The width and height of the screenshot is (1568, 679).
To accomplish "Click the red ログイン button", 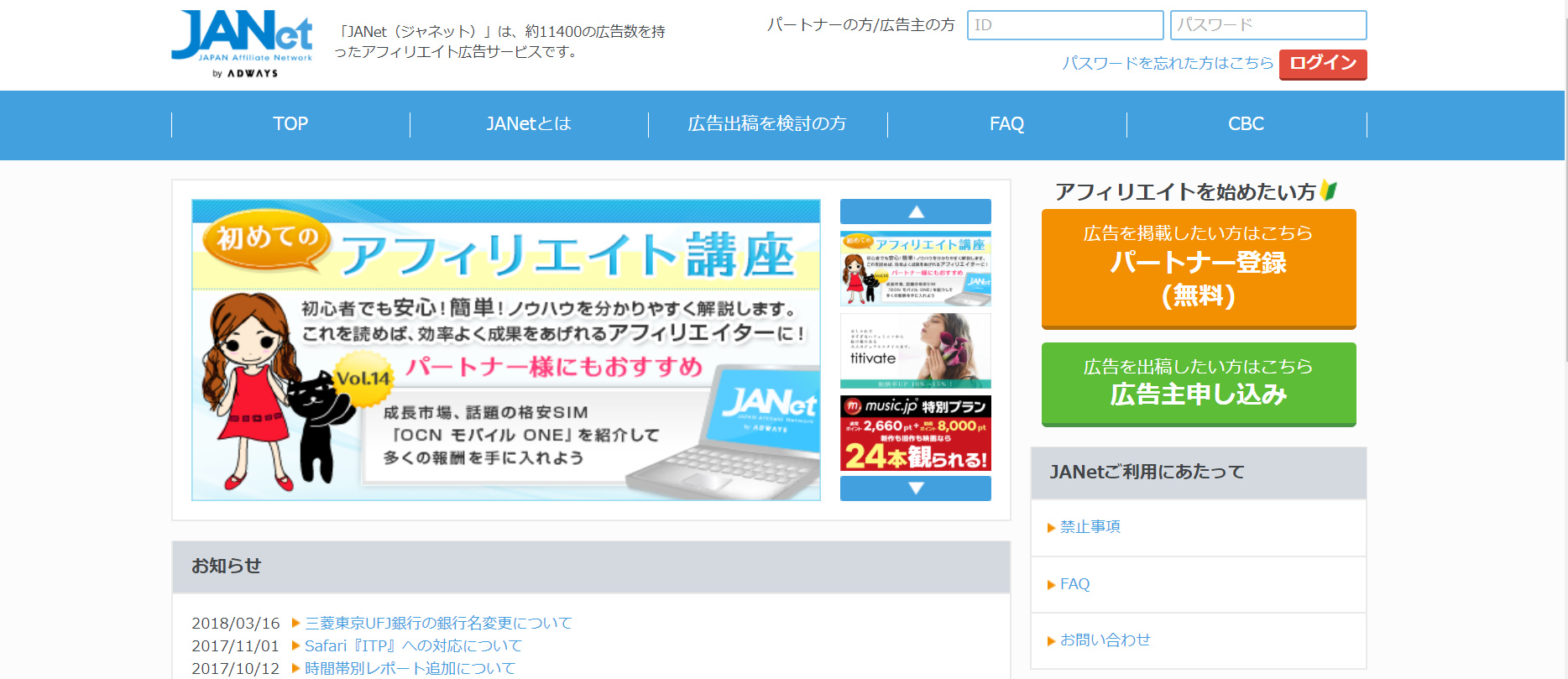I will 1323,64.
